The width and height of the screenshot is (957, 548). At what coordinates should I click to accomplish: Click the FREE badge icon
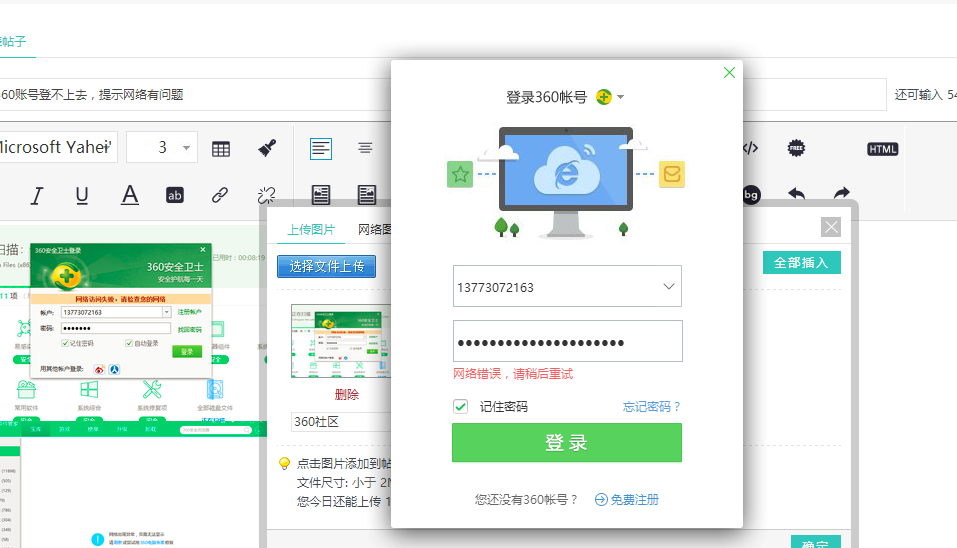click(x=796, y=148)
